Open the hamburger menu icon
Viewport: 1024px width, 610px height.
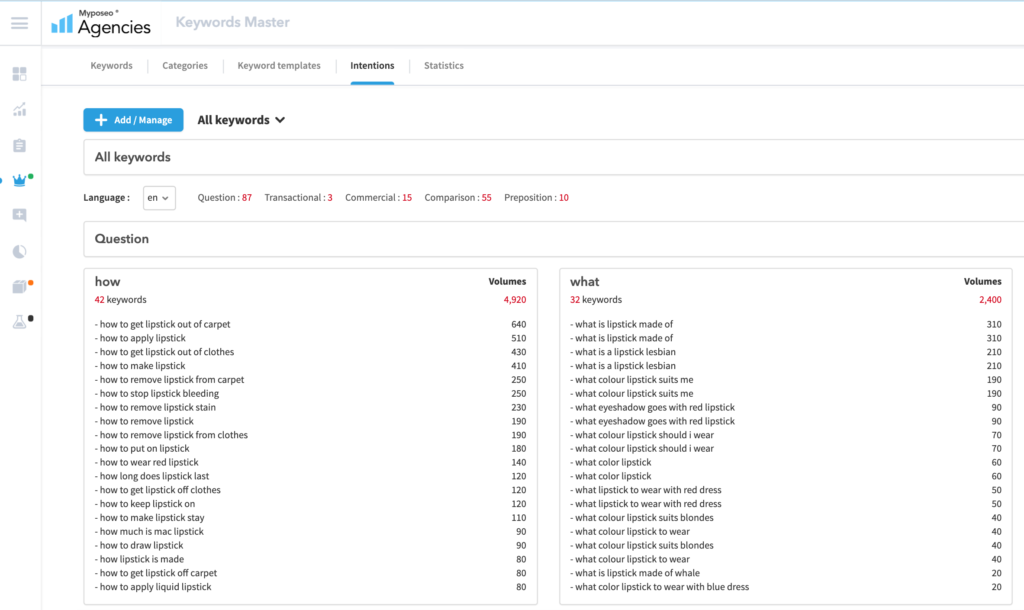[x=20, y=24]
